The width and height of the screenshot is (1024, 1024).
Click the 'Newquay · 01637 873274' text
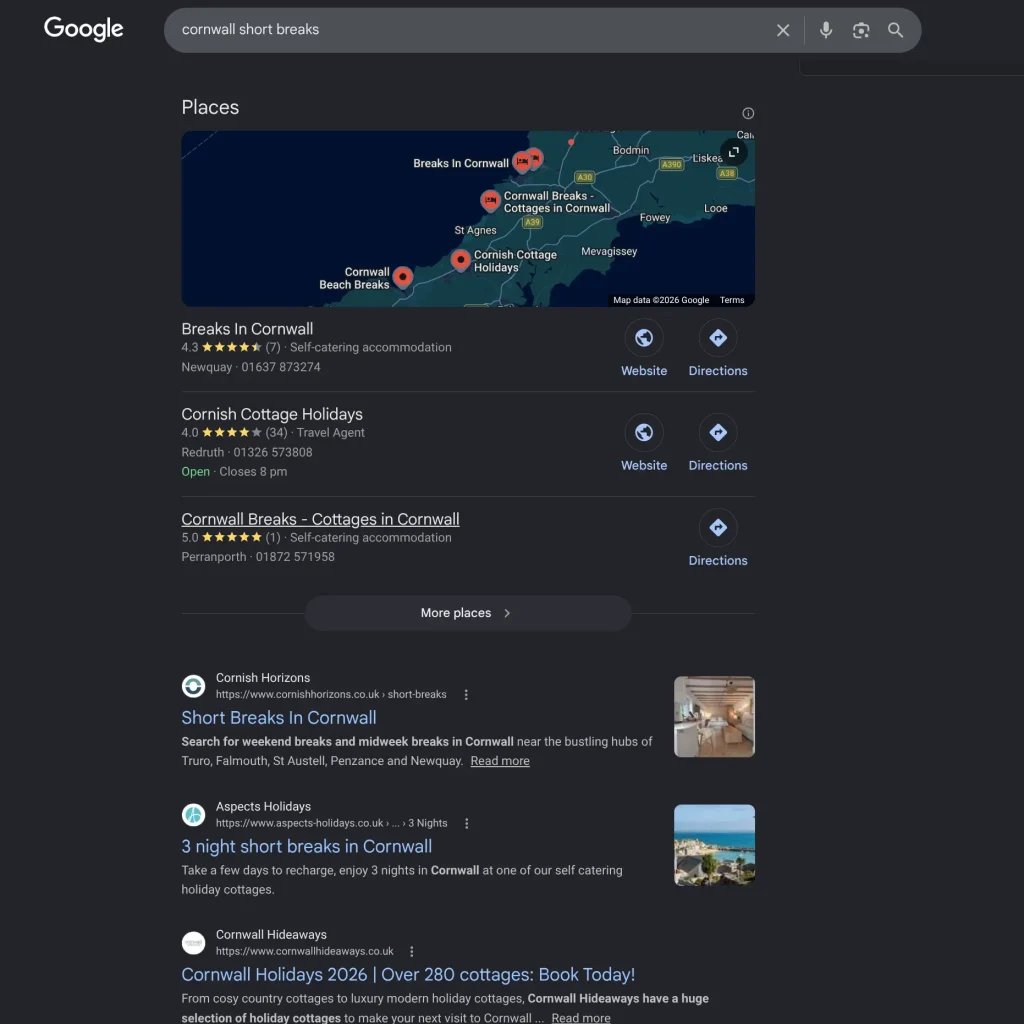pyautogui.click(x=251, y=367)
